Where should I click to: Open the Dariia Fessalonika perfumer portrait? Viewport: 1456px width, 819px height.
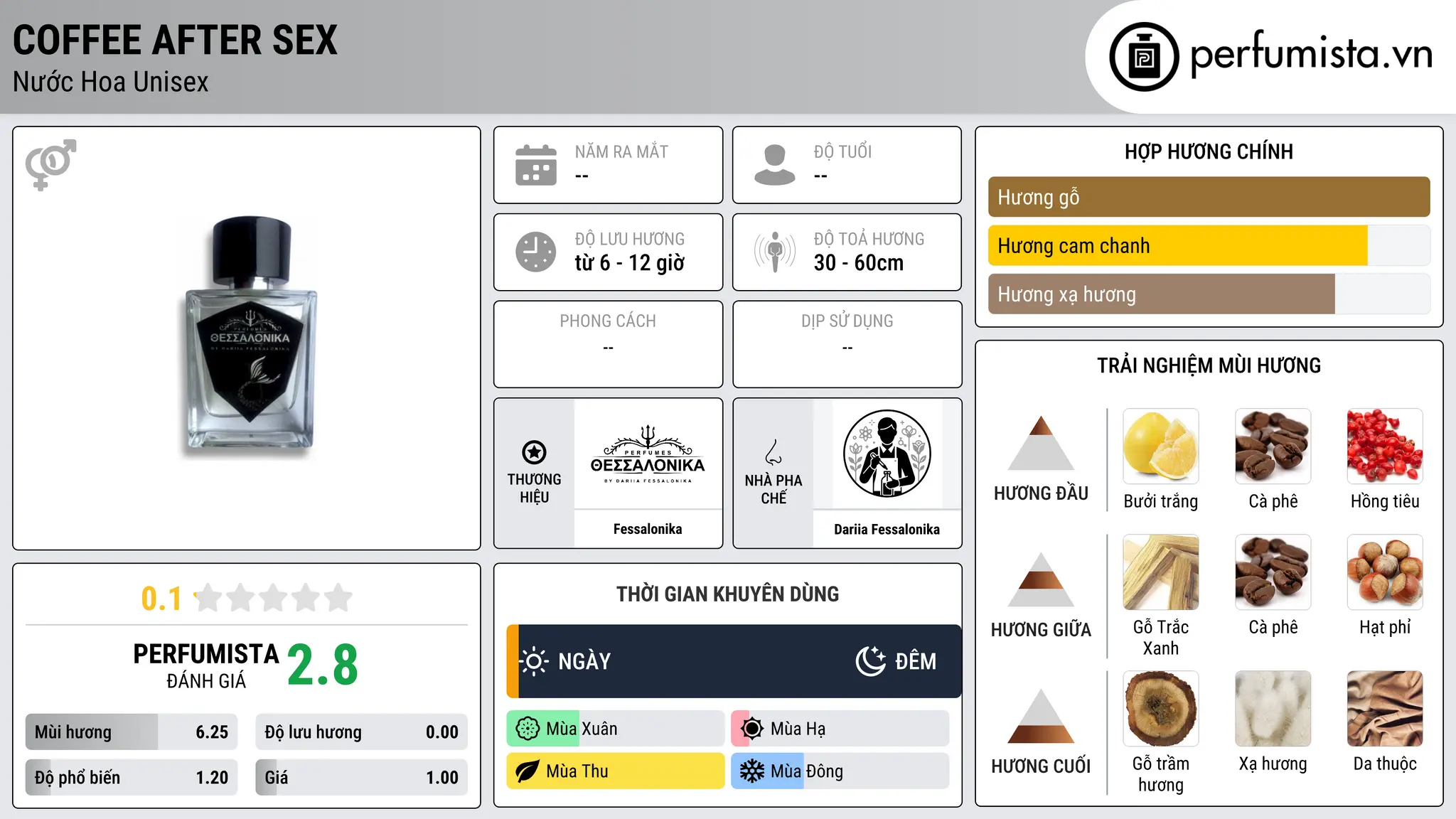click(x=887, y=454)
